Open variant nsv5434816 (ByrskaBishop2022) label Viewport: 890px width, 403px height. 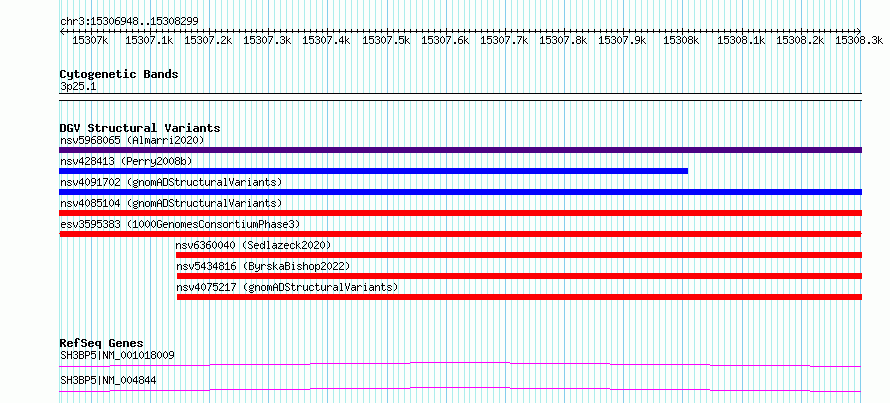pos(263,266)
